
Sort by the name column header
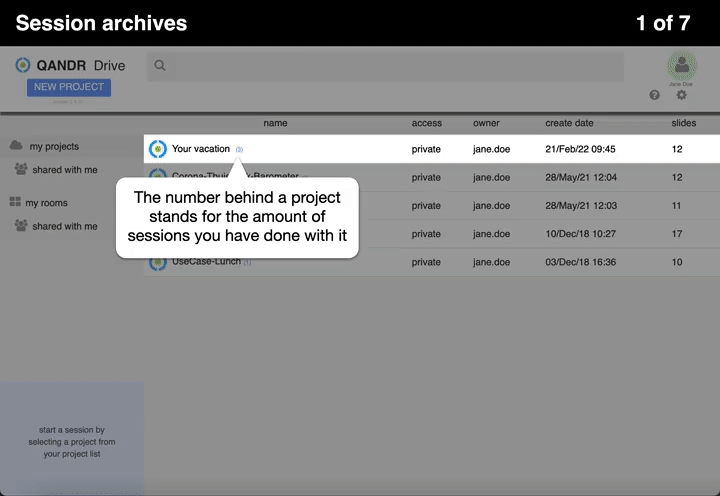[x=276, y=123]
